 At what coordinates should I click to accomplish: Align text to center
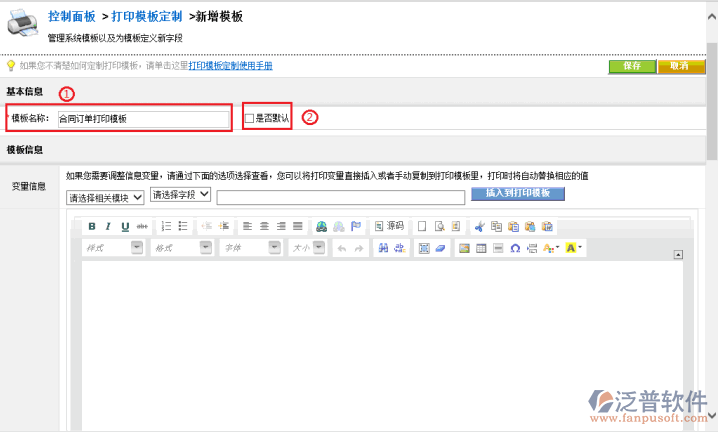tap(265, 227)
